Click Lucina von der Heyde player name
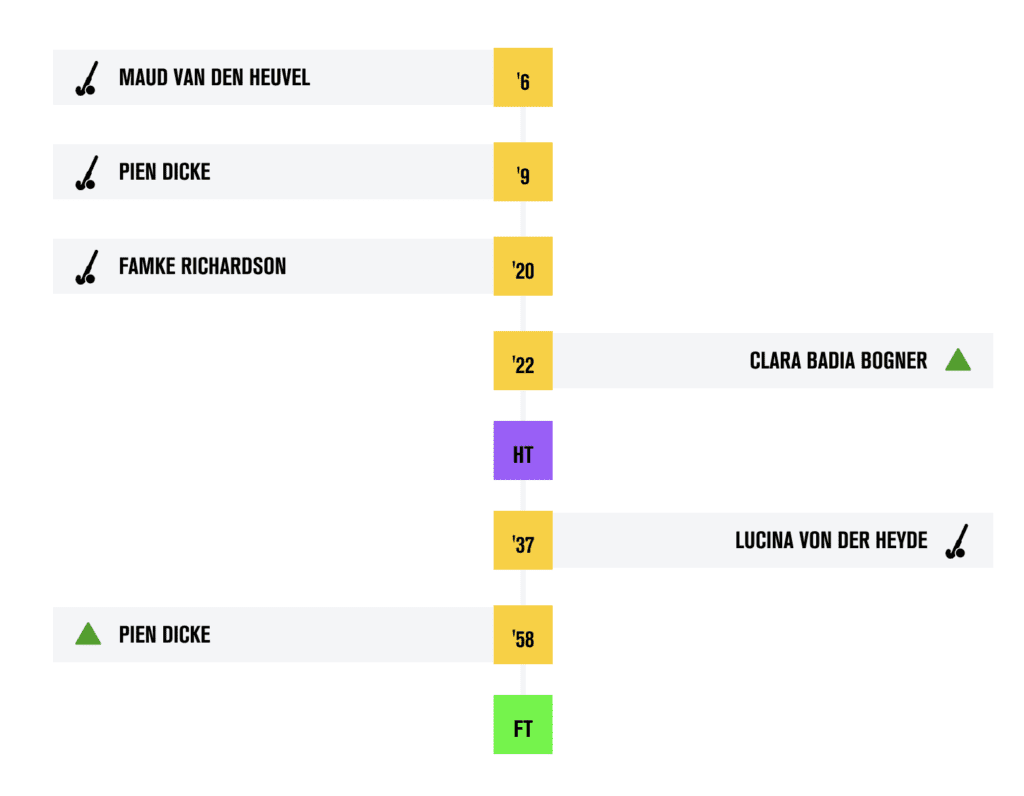Image resolution: width=1024 pixels, height=796 pixels. pos(831,541)
